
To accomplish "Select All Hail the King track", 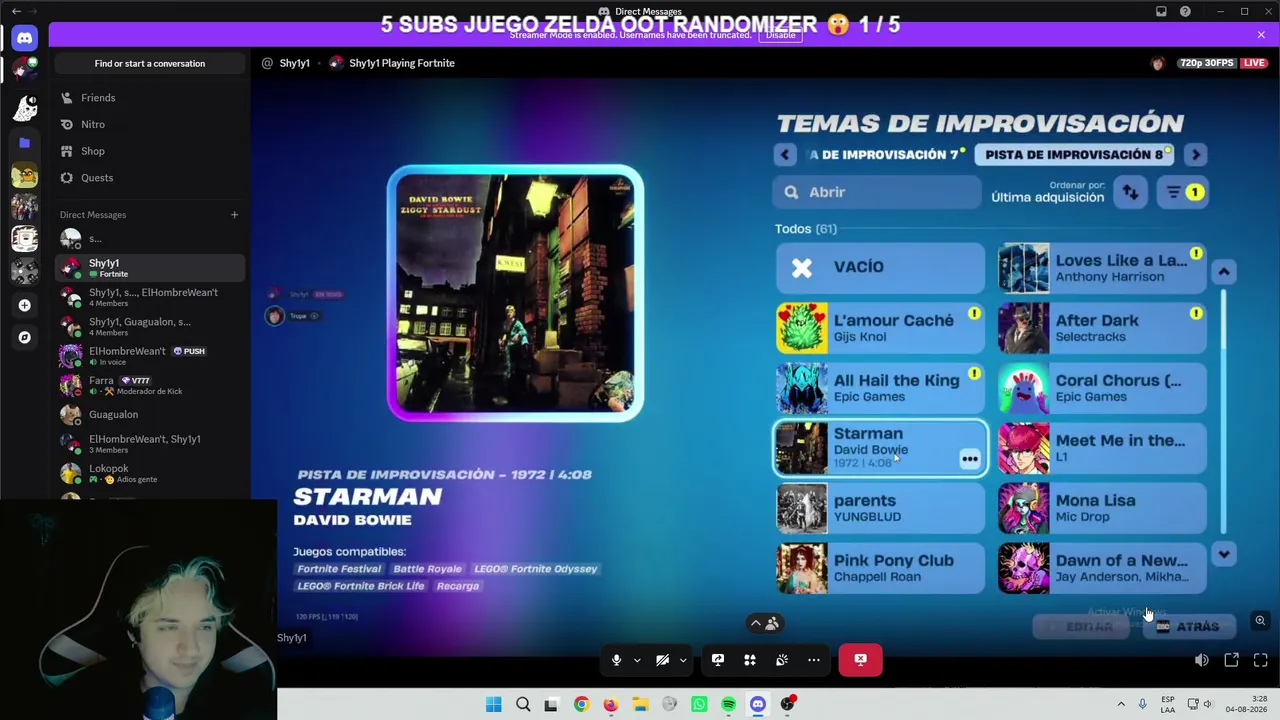I will point(881,388).
